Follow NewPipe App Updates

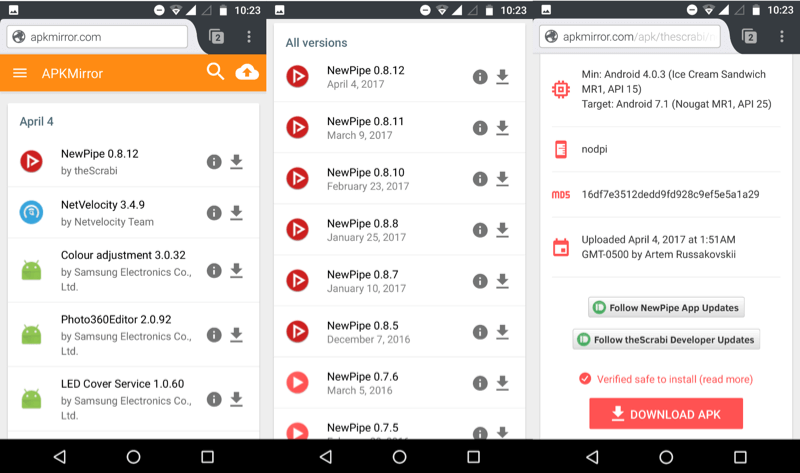[x=666, y=308]
